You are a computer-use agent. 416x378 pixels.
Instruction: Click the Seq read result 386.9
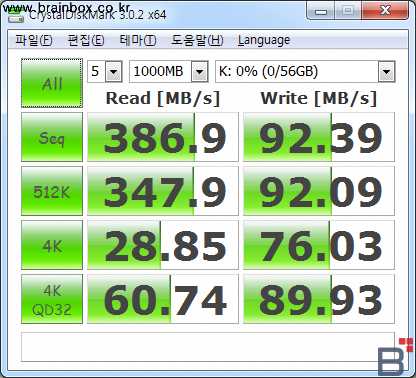163,137
